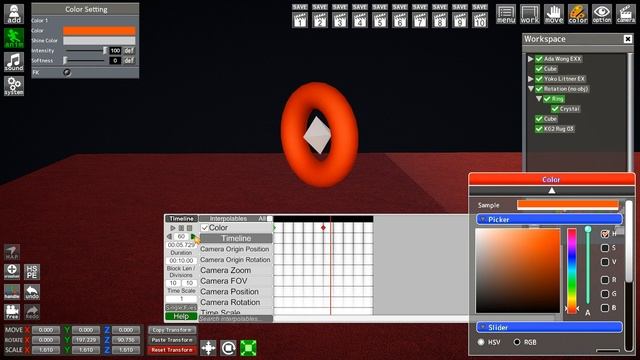
Task: Click the HSPE icon
Action: pyautogui.click(x=32, y=272)
